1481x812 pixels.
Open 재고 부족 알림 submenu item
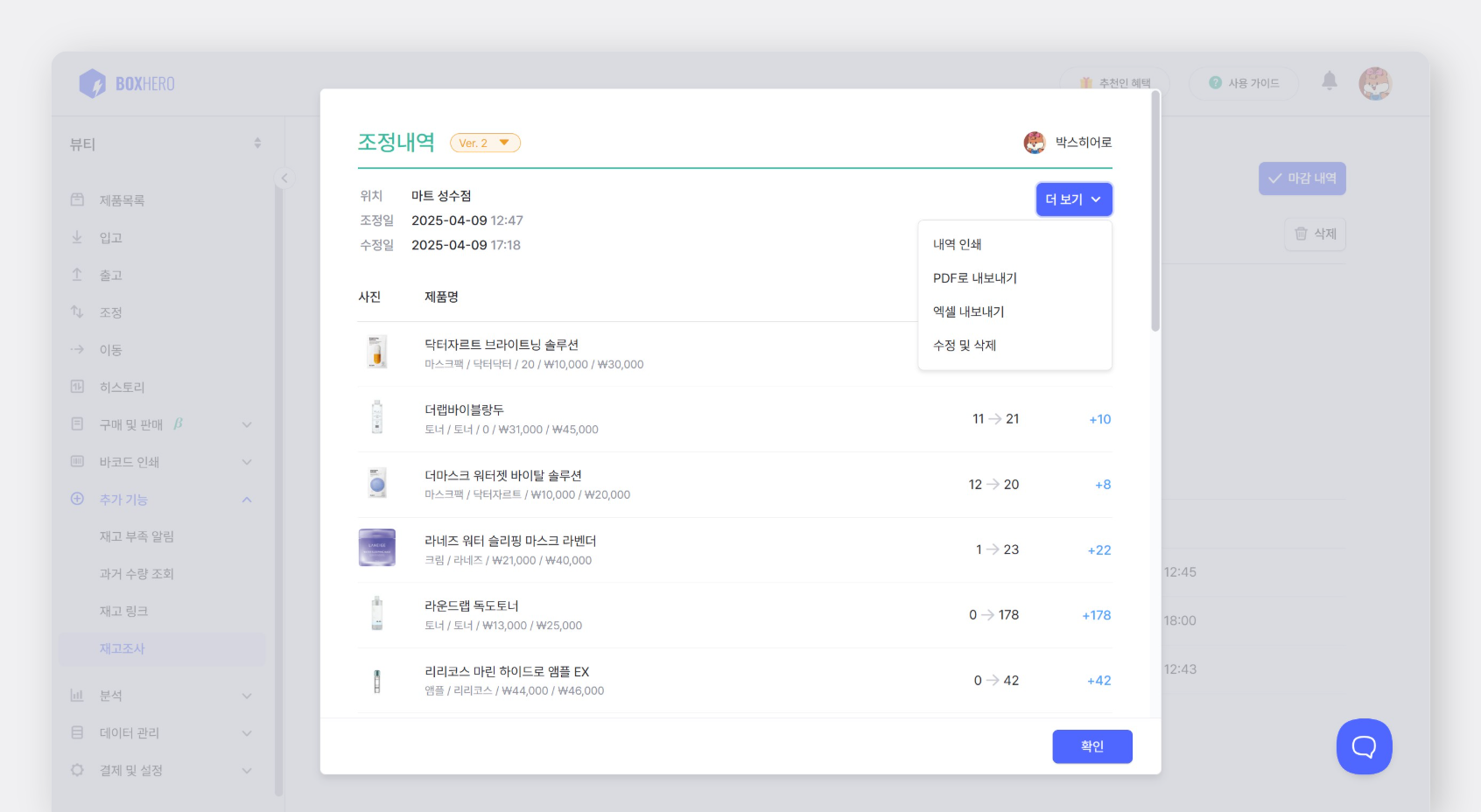tap(137, 536)
